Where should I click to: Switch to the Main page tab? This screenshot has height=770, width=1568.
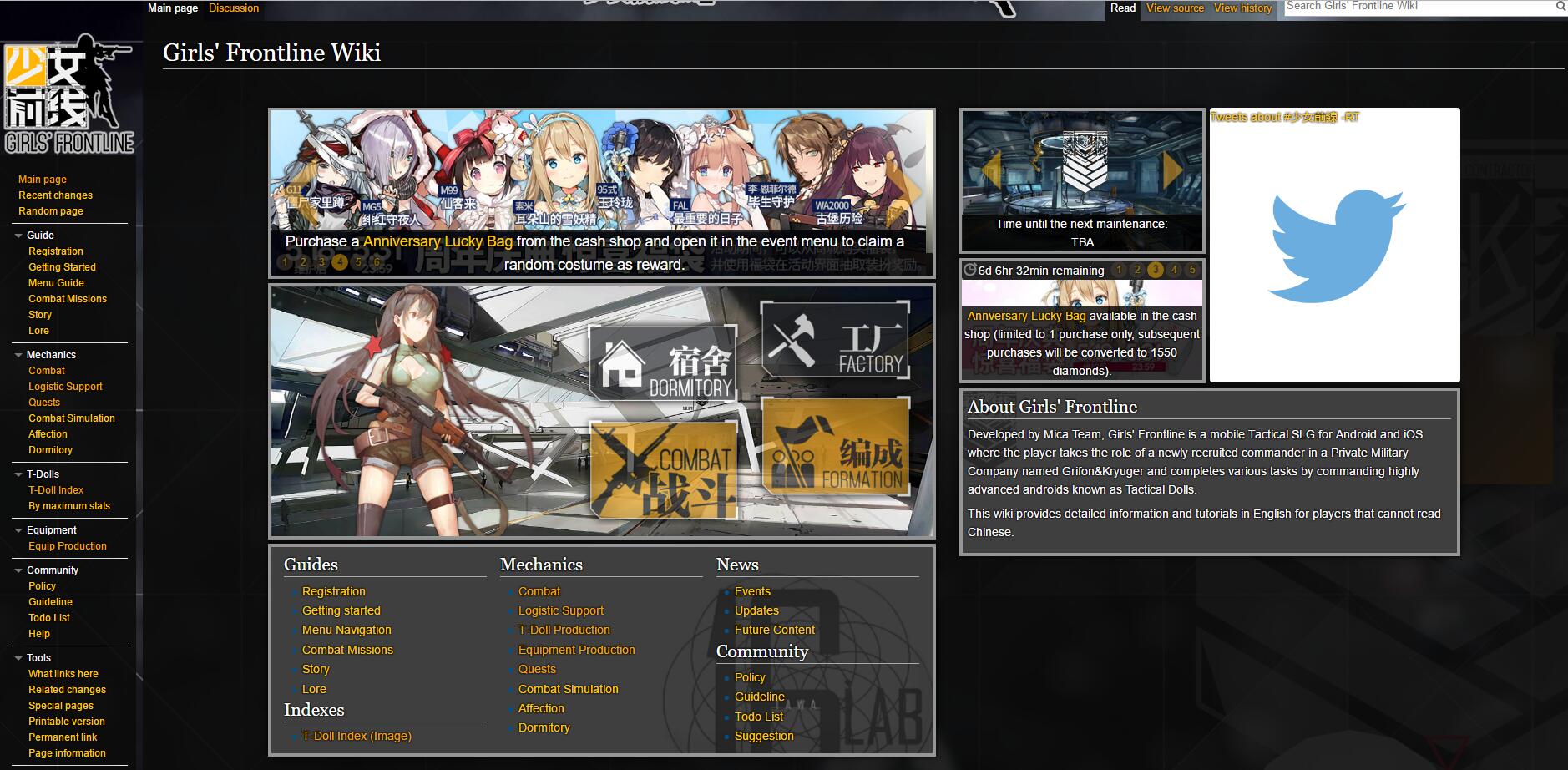pos(173,8)
